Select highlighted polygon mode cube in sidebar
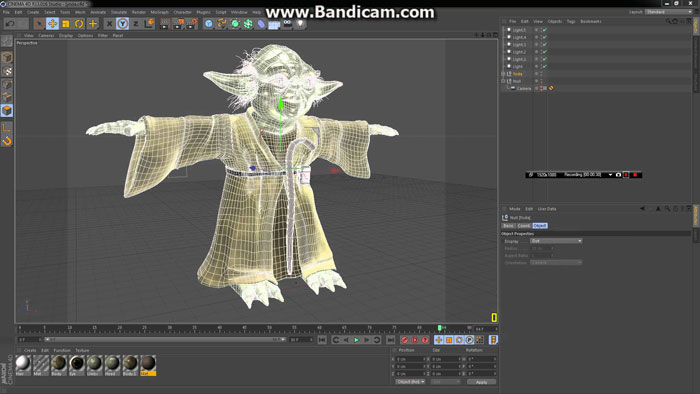Viewport: 700px width, 394px height. pos(7,110)
